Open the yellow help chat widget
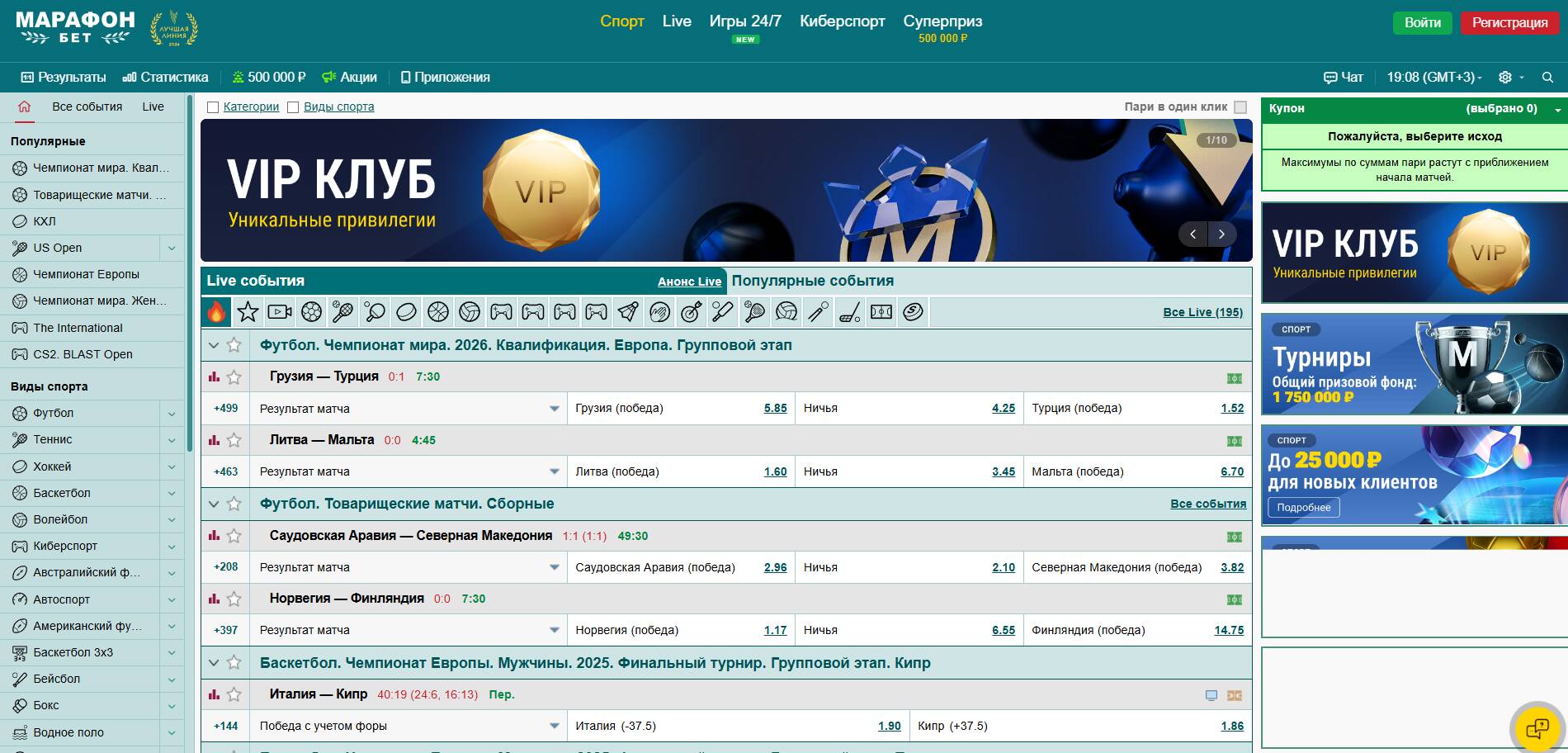Screen dimensions: 1568x753 pos(1537,728)
